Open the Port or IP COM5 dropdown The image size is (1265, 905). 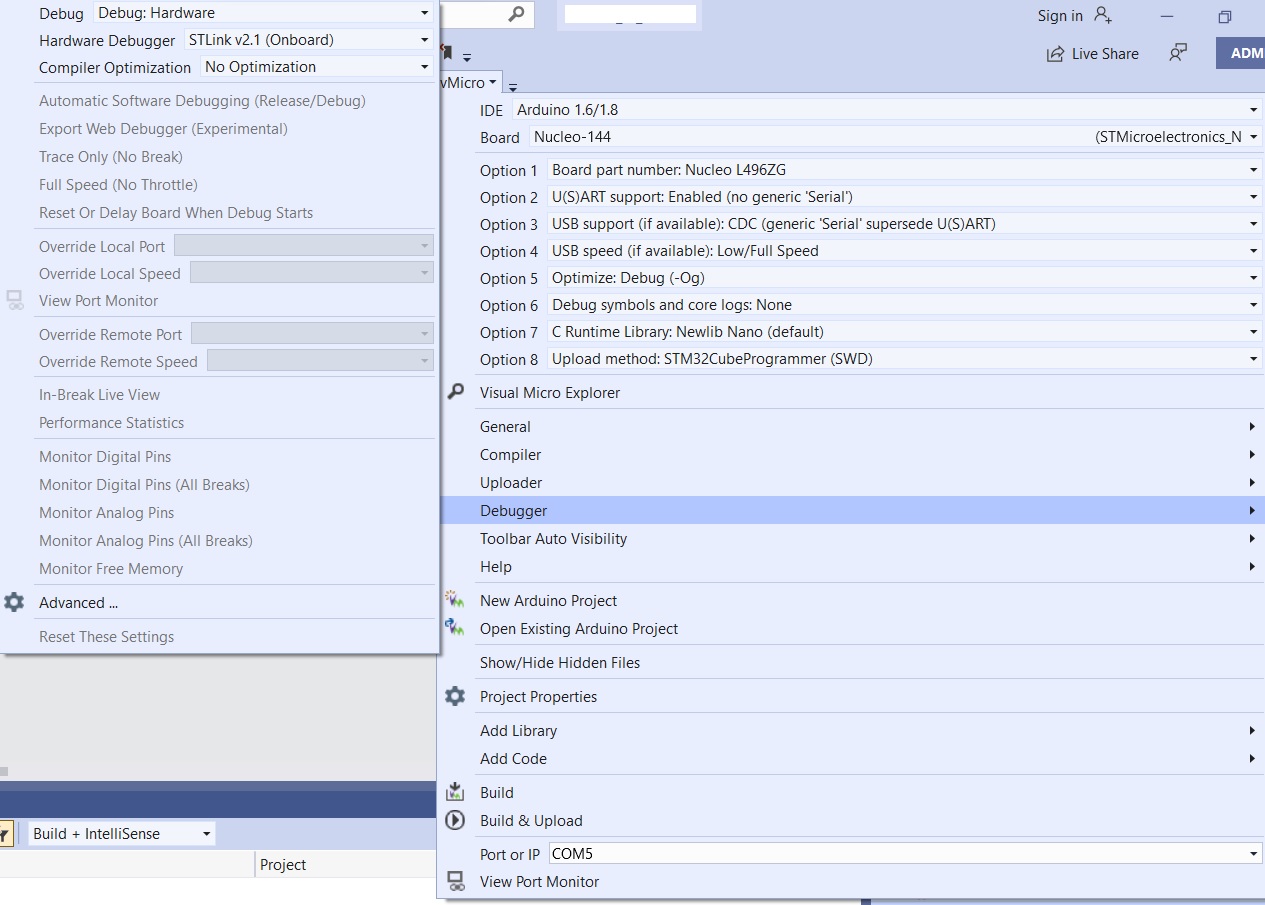[x=905, y=854]
